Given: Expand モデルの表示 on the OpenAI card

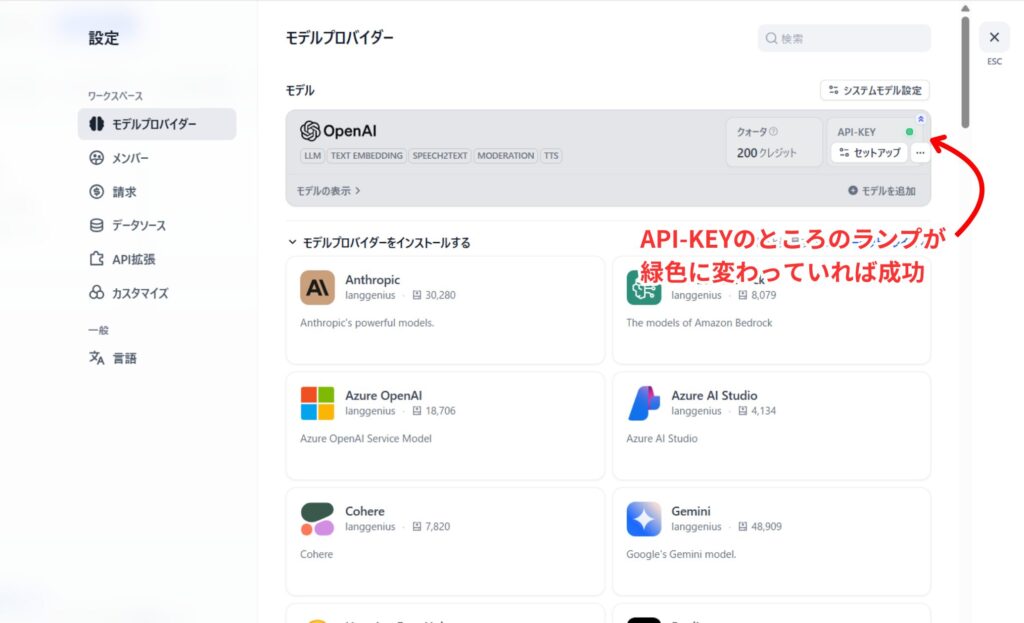Looking at the screenshot, I should 328,191.
